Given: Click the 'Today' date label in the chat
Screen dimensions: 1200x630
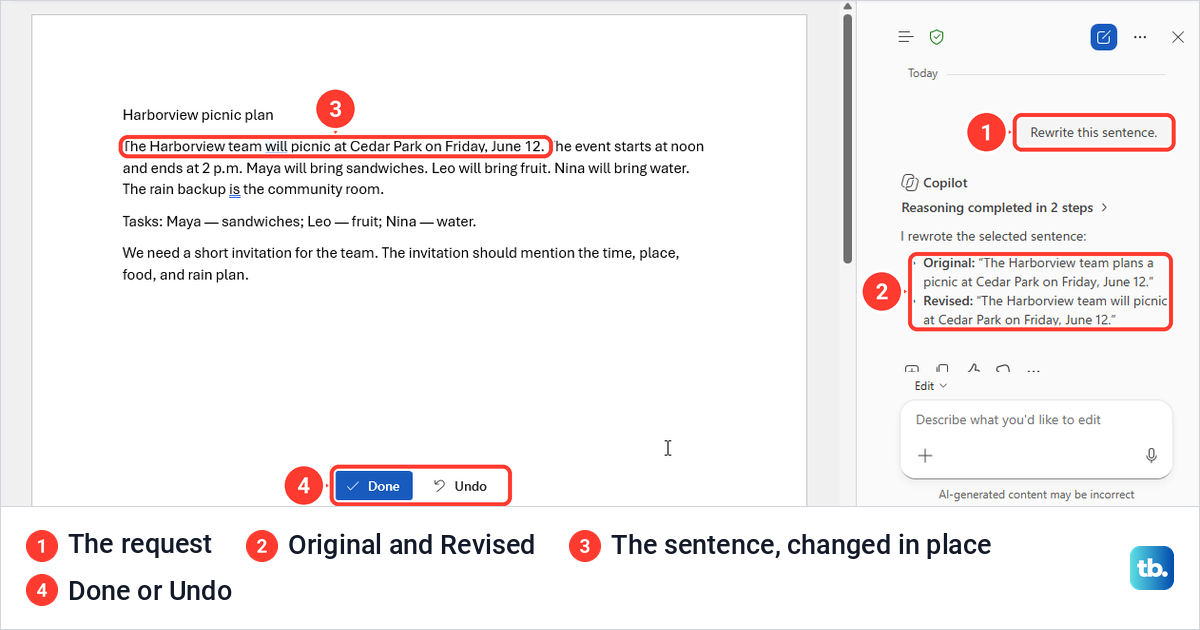Looking at the screenshot, I should [922, 73].
